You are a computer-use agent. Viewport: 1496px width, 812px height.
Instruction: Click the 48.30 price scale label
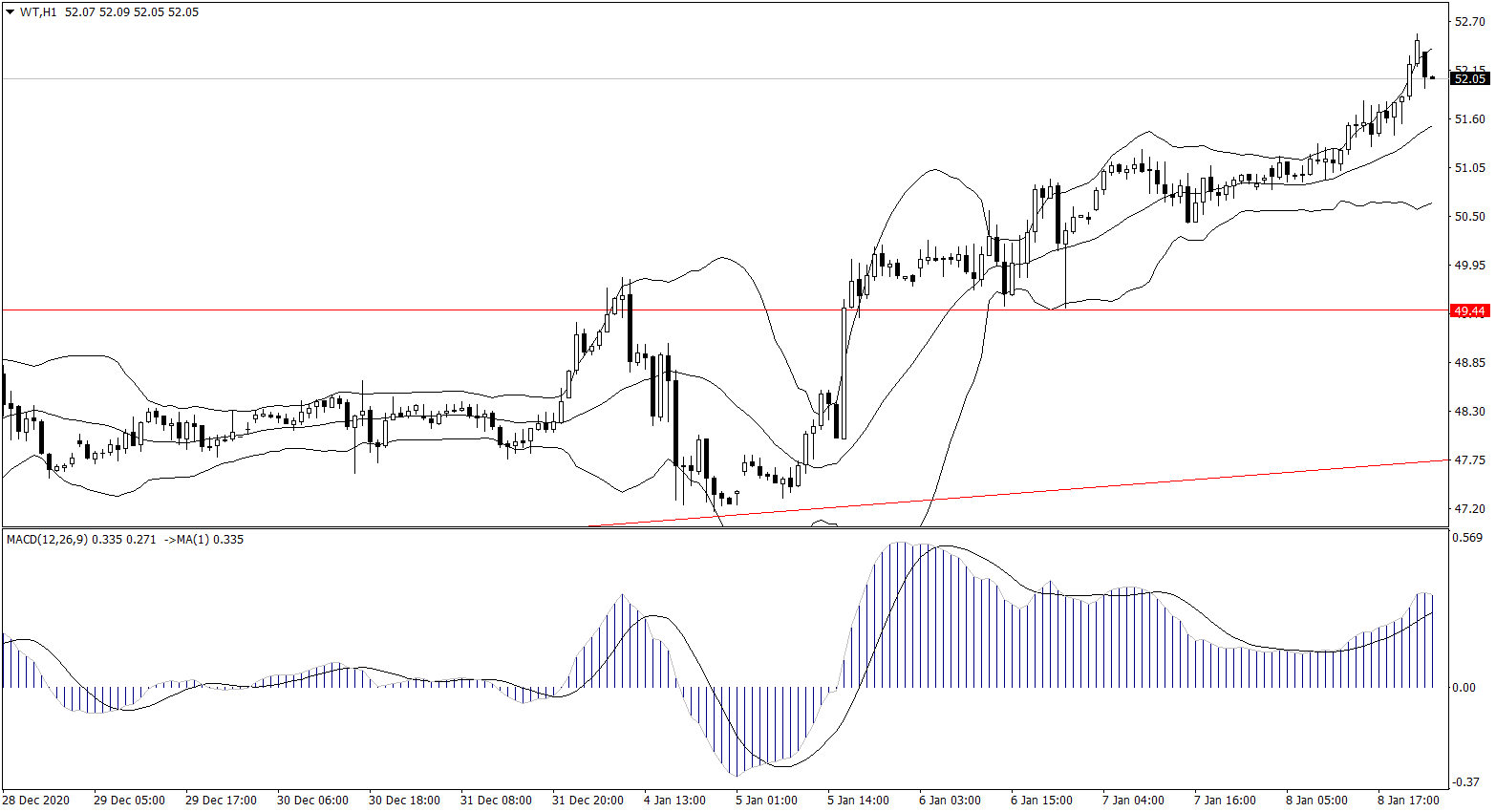pyautogui.click(x=1469, y=412)
